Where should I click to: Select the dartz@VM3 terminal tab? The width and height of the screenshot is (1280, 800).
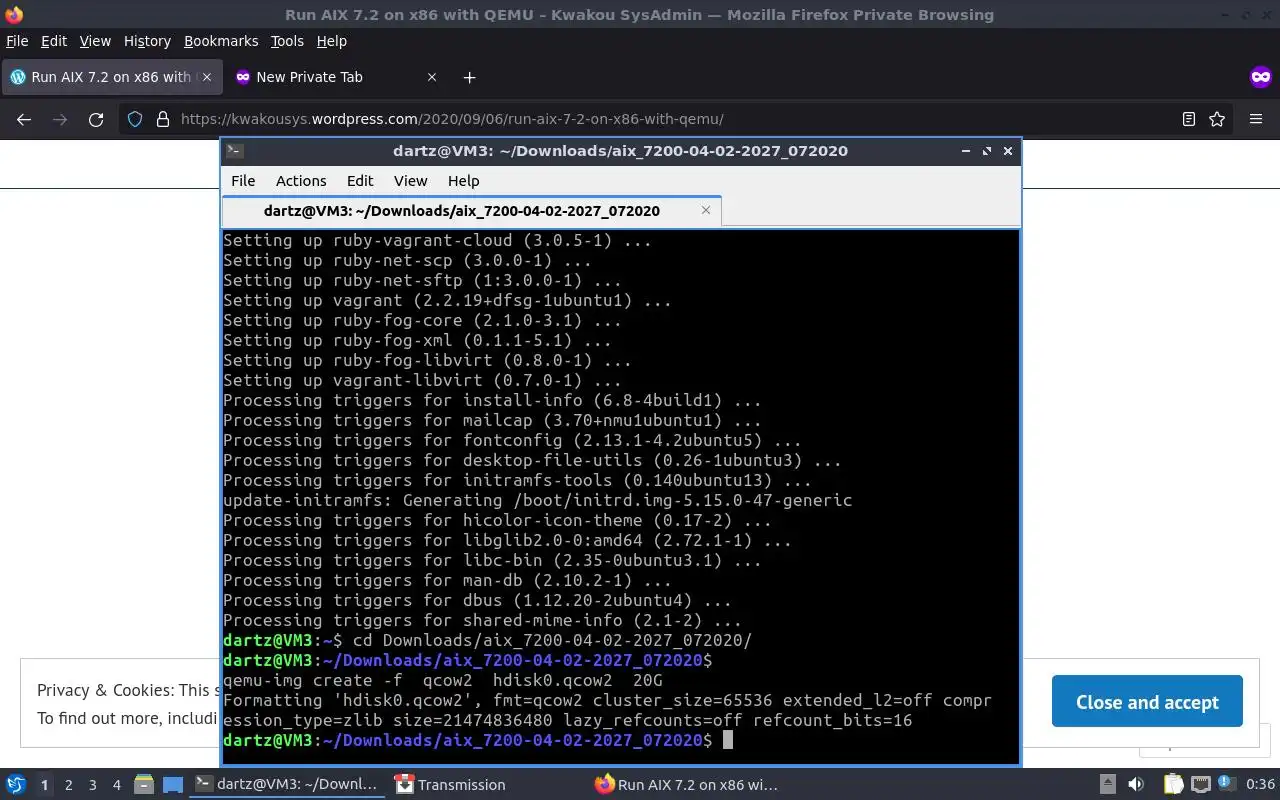coord(470,211)
